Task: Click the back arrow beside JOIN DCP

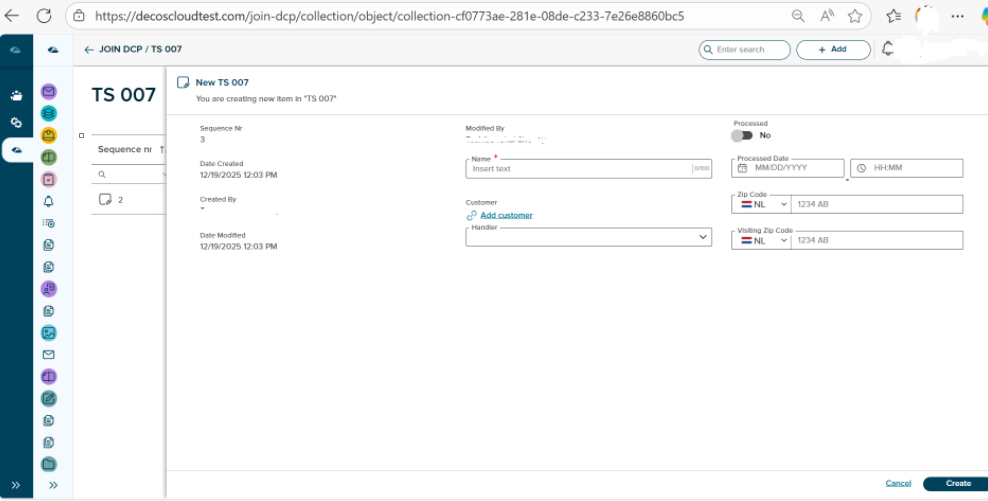Action: click(89, 49)
